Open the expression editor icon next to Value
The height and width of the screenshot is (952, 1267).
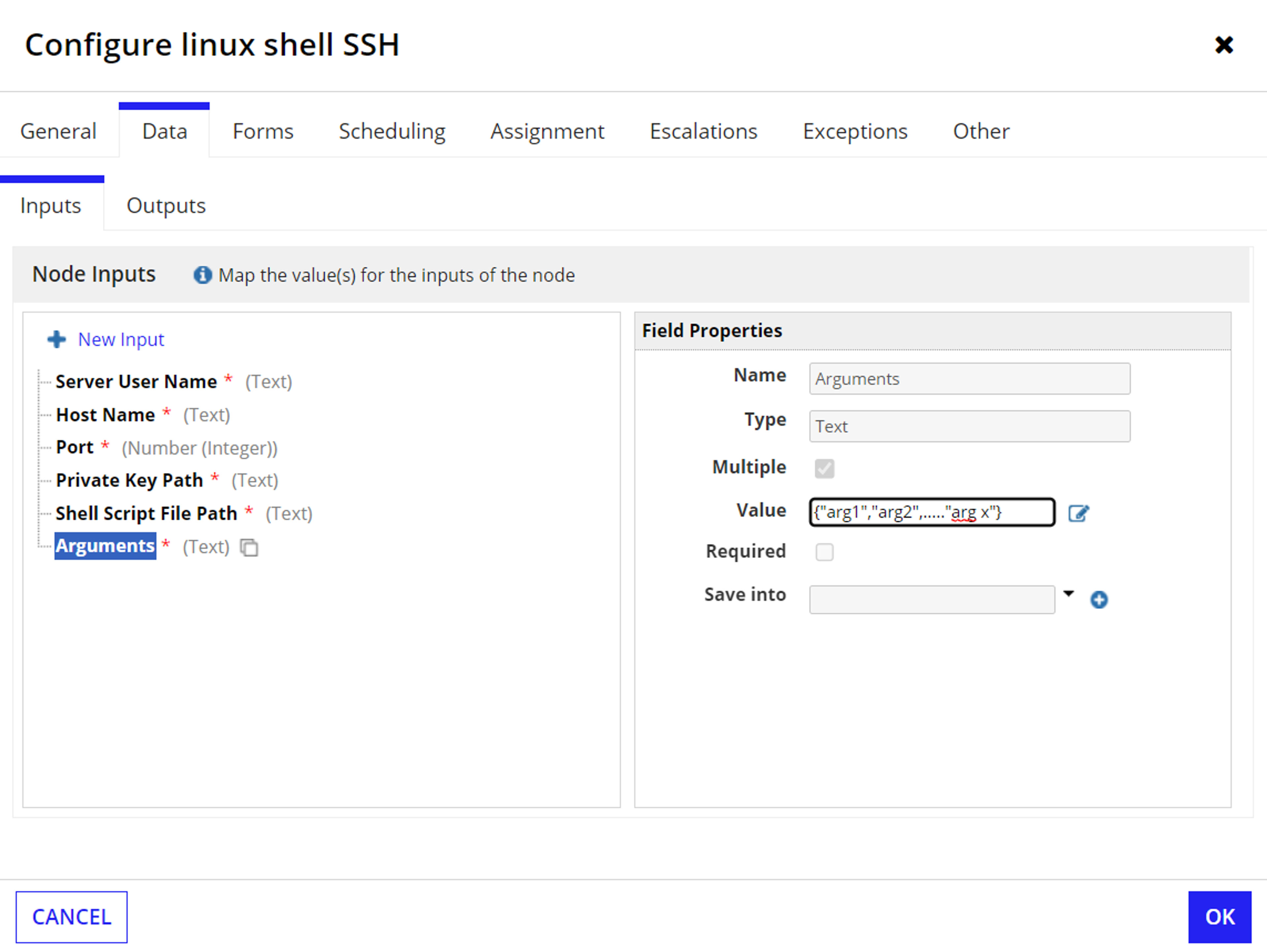click(x=1078, y=513)
